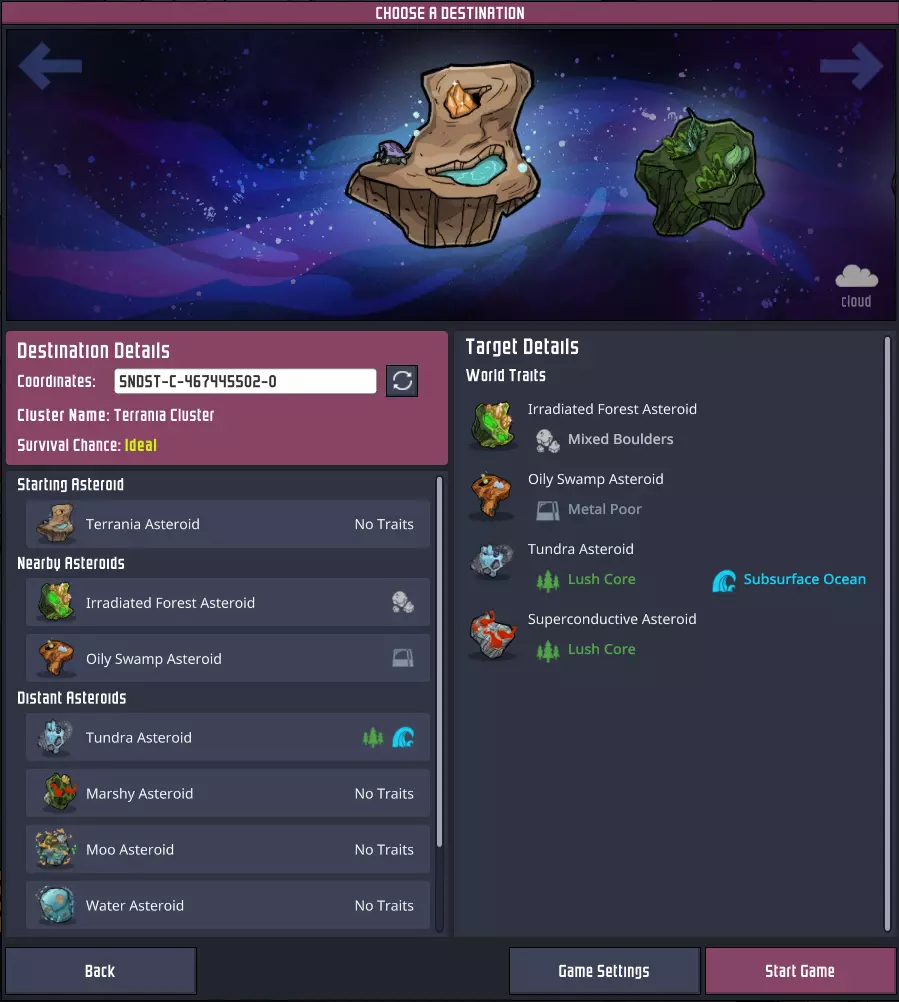Click the Mixed Boulders trait icon in Target Details
The image size is (899, 1002).
coord(548,440)
